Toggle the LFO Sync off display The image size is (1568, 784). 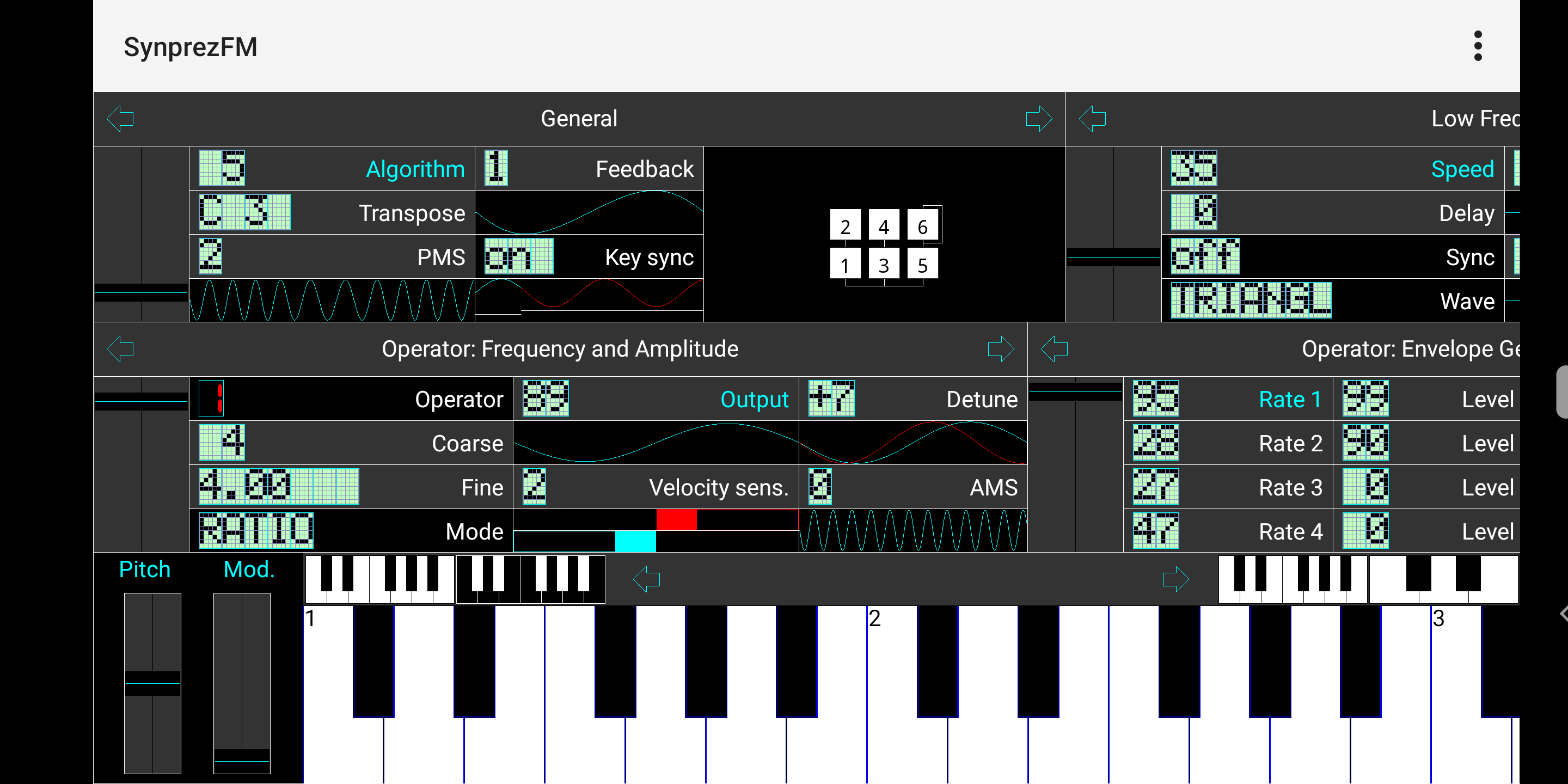tap(1205, 257)
